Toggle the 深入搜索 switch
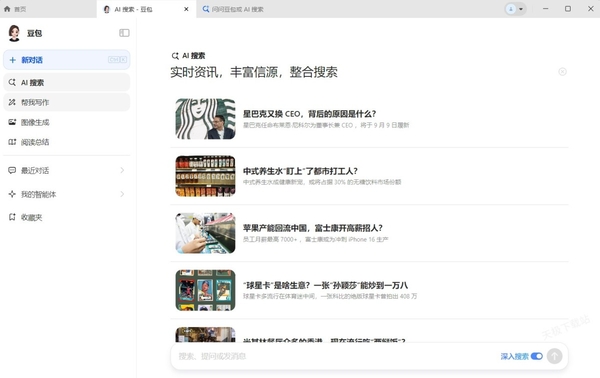Viewport: 600px width, 378px height. tap(536, 356)
